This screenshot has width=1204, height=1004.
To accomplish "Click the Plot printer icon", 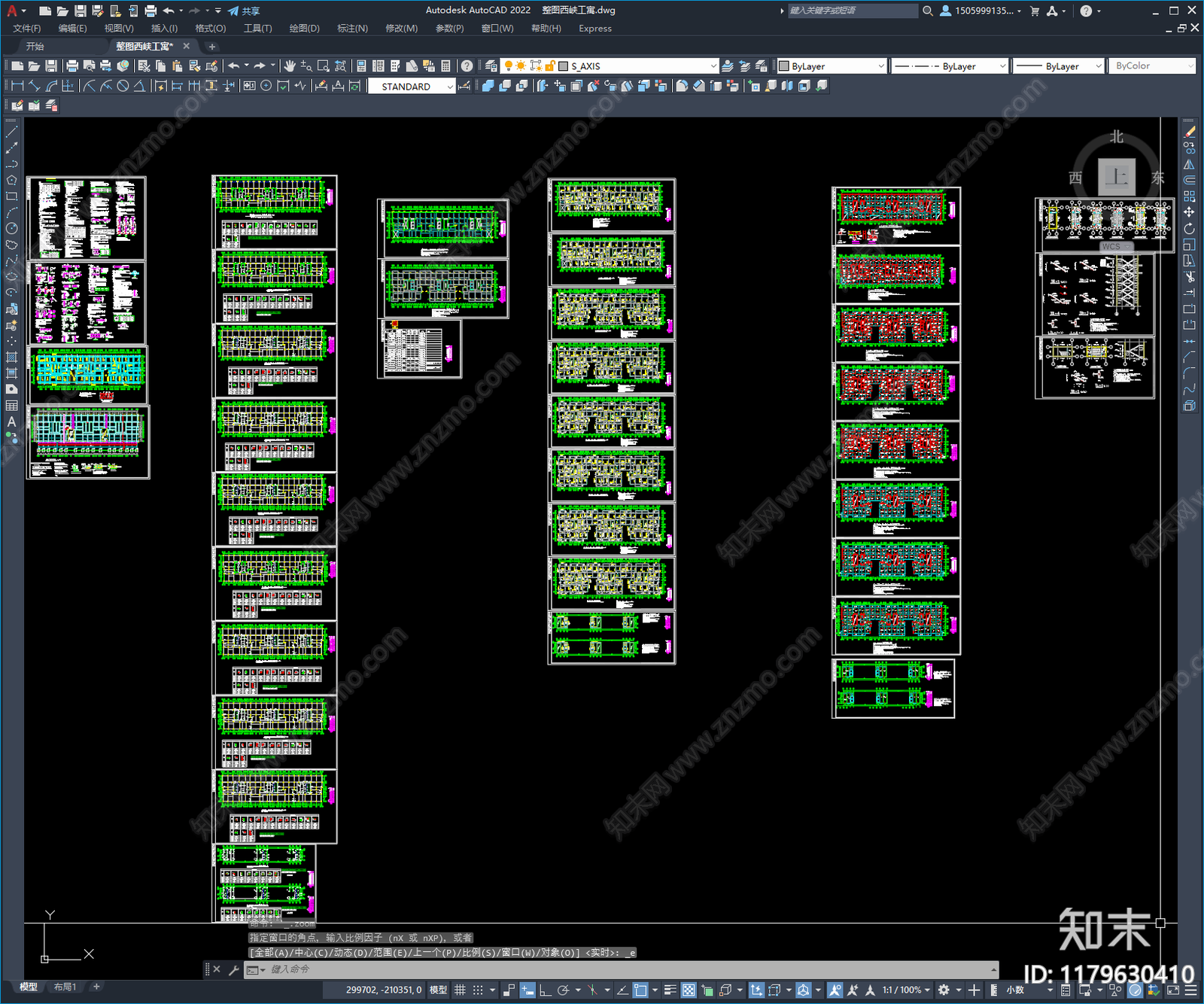I will click(x=72, y=66).
